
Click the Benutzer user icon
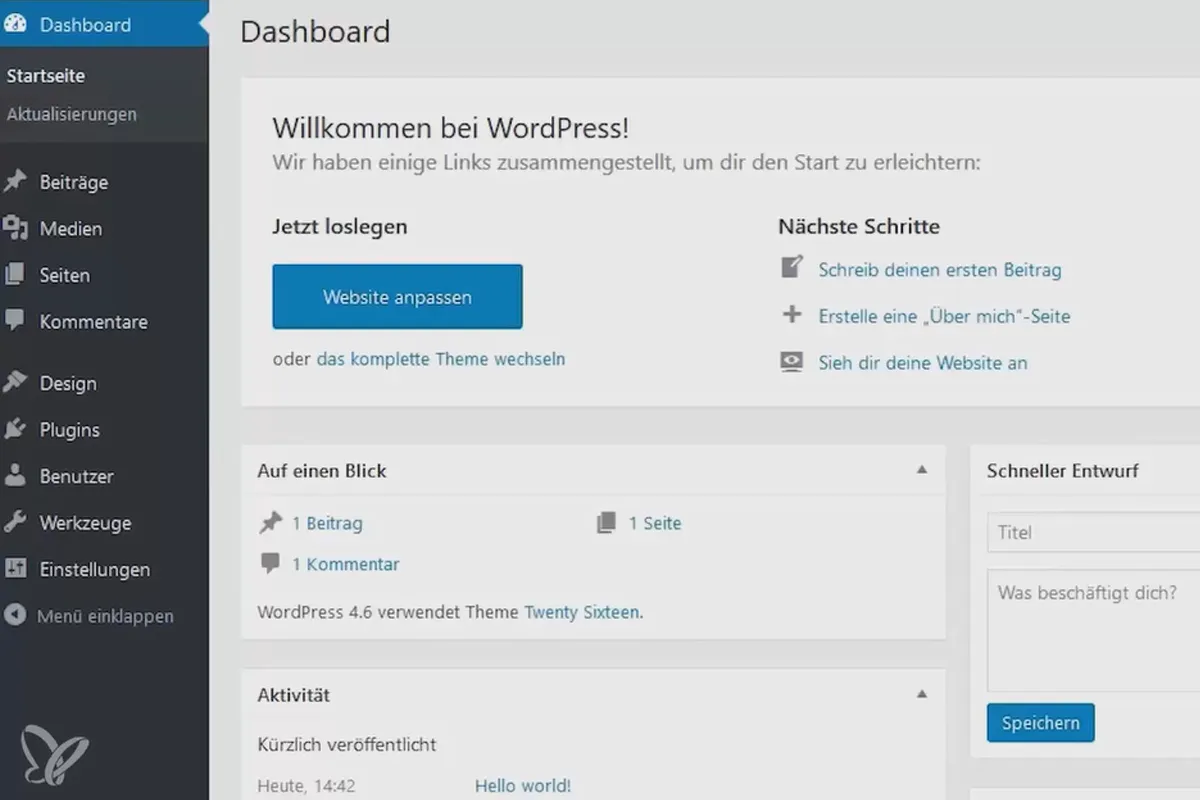coord(15,476)
